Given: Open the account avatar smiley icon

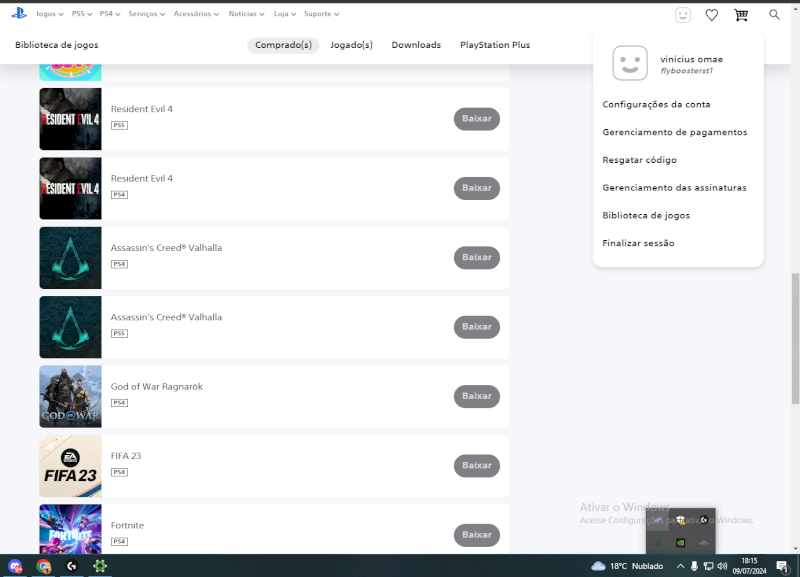Looking at the screenshot, I should click(683, 15).
